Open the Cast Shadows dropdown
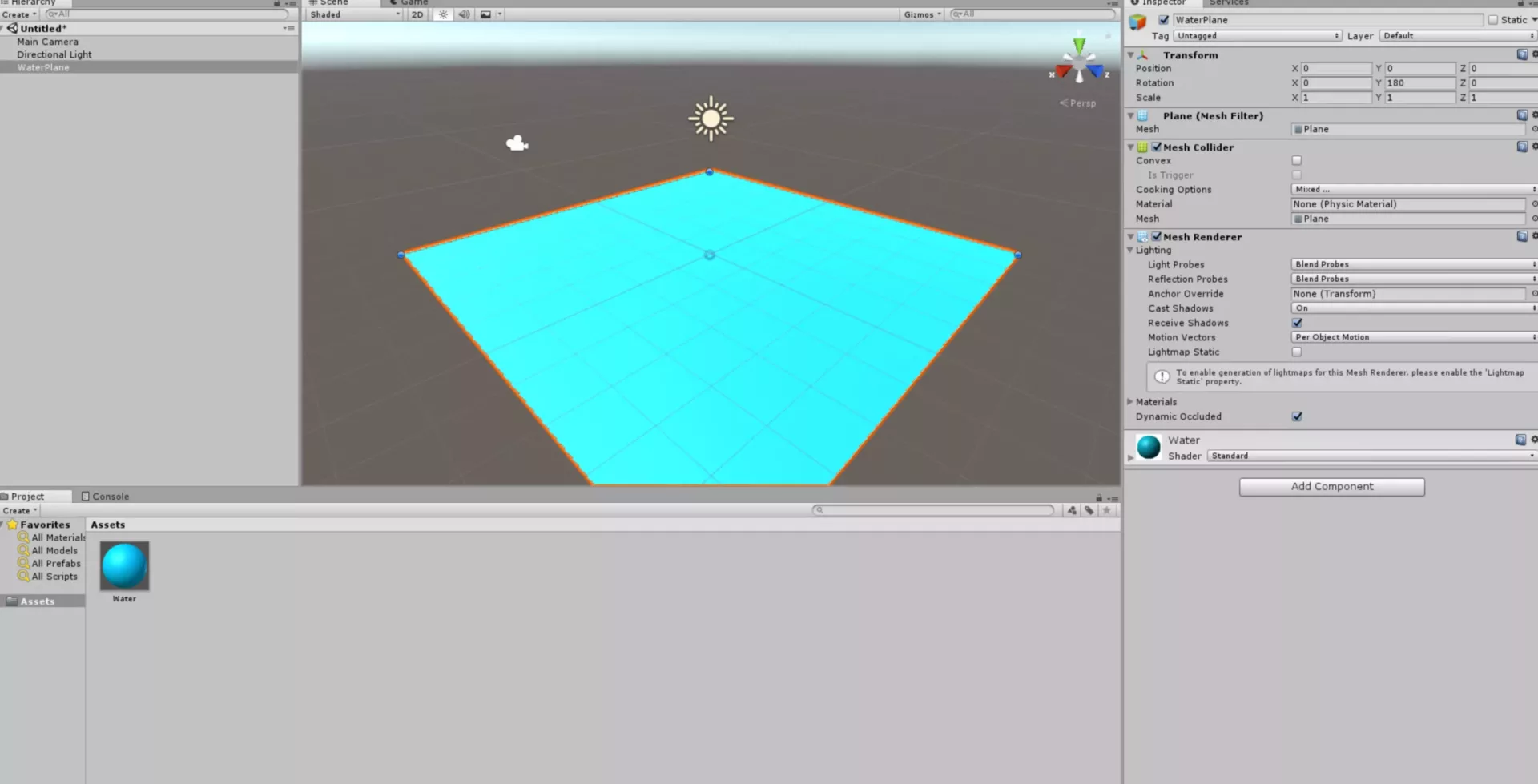 click(1412, 308)
